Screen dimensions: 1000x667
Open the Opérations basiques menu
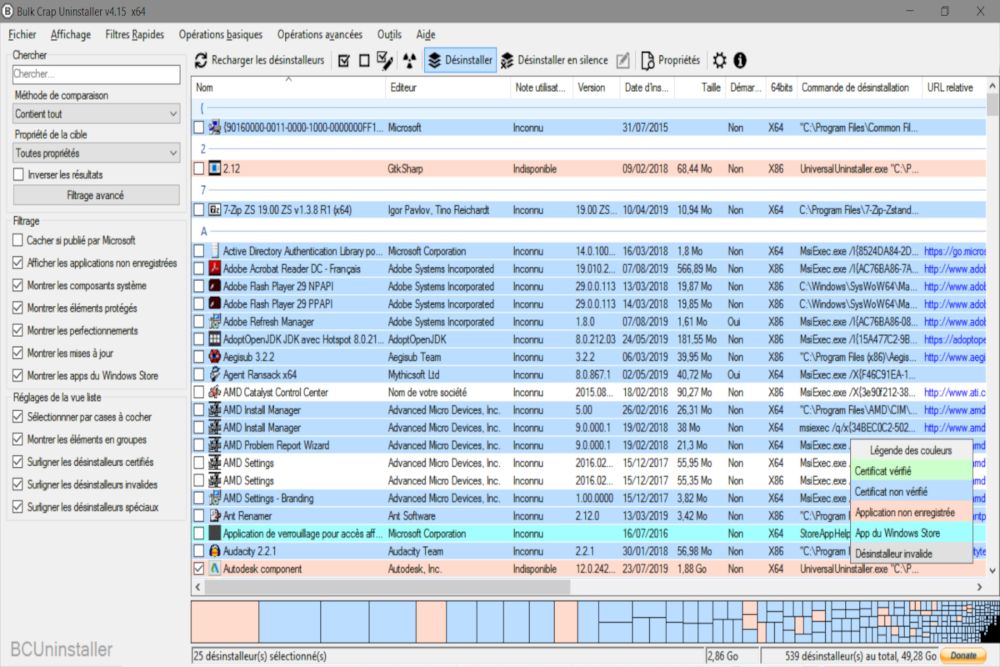click(x=221, y=34)
